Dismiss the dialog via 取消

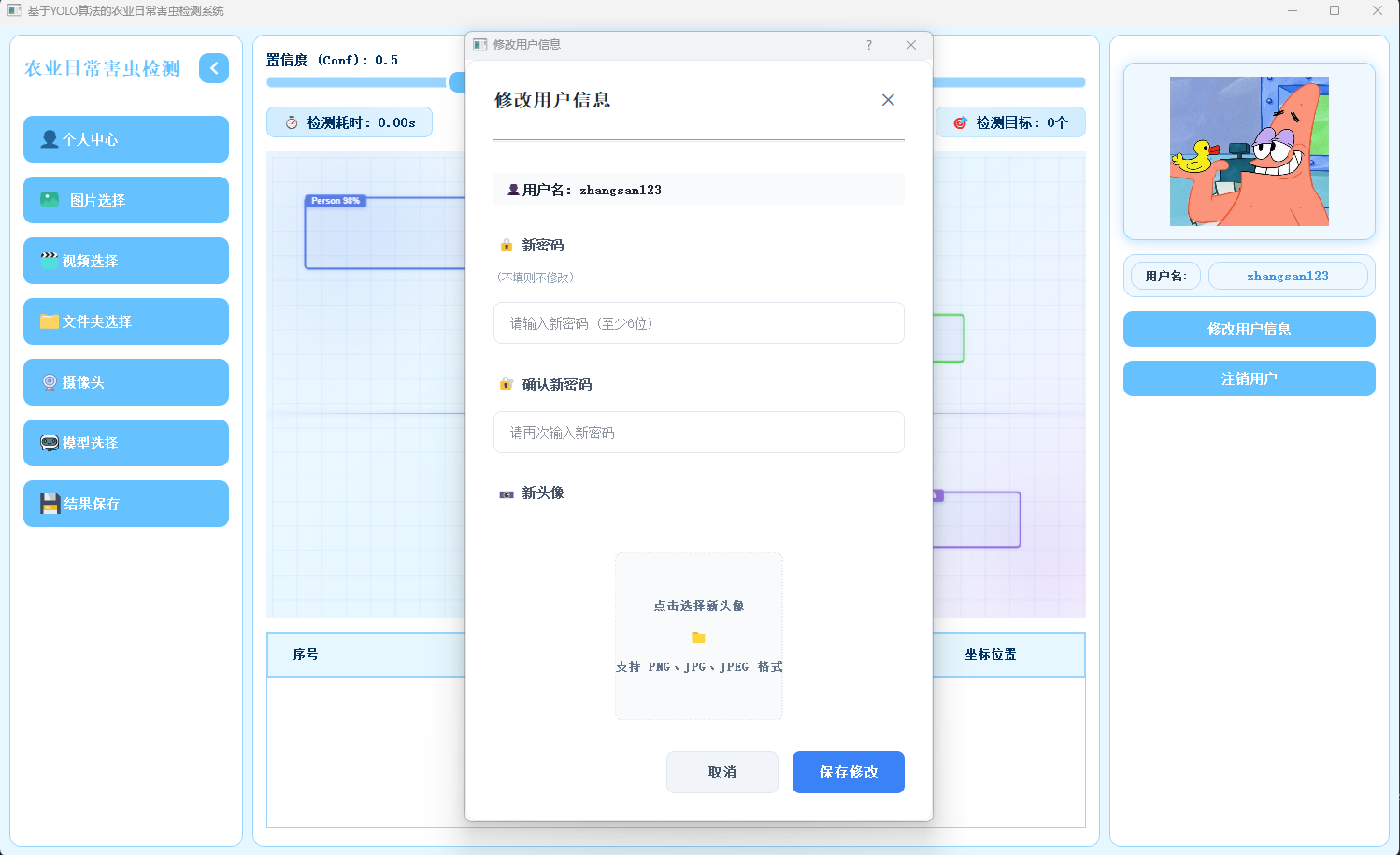(x=721, y=772)
